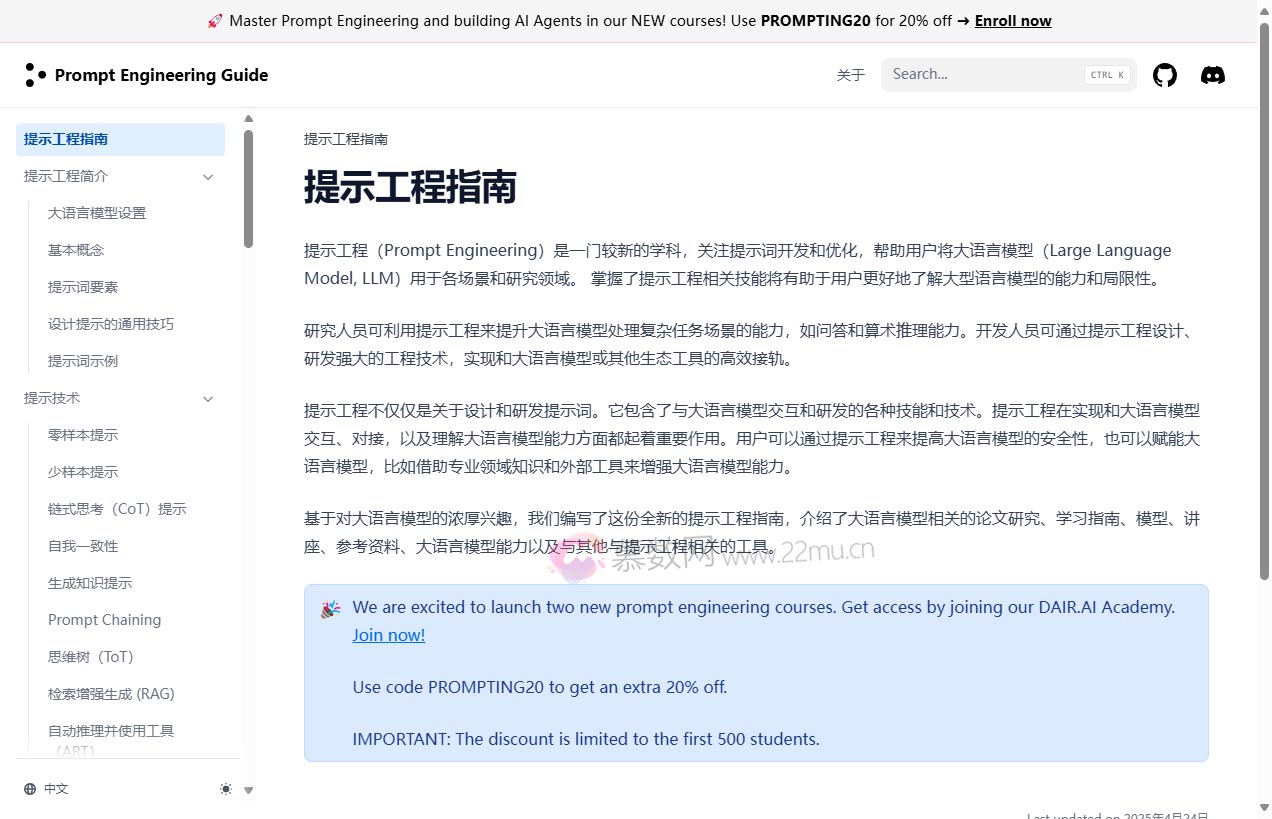This screenshot has width=1272, height=819.
Task: Click the GitHub icon in the header
Action: (x=1165, y=75)
